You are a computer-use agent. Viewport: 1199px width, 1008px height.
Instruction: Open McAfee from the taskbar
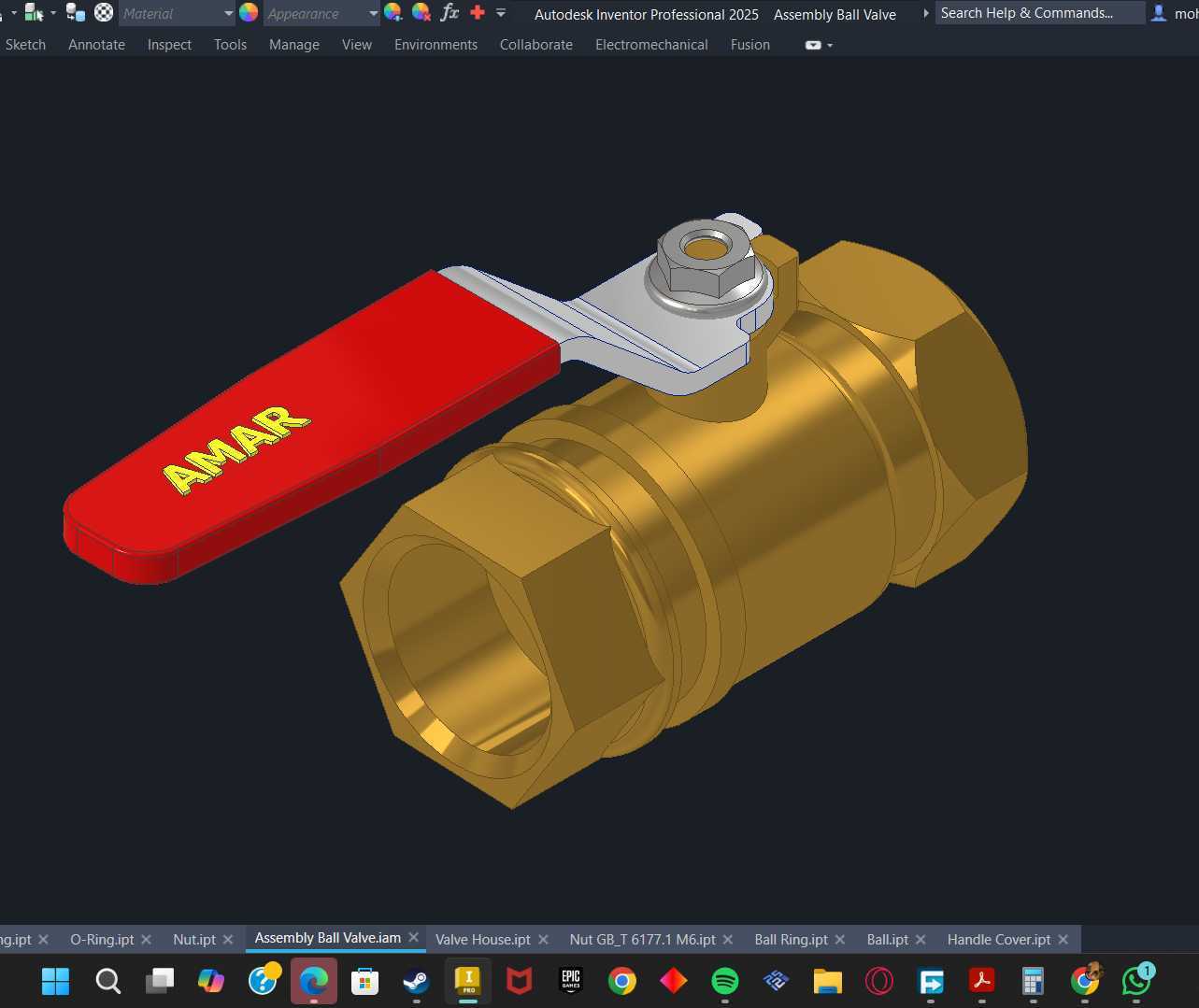[519, 981]
